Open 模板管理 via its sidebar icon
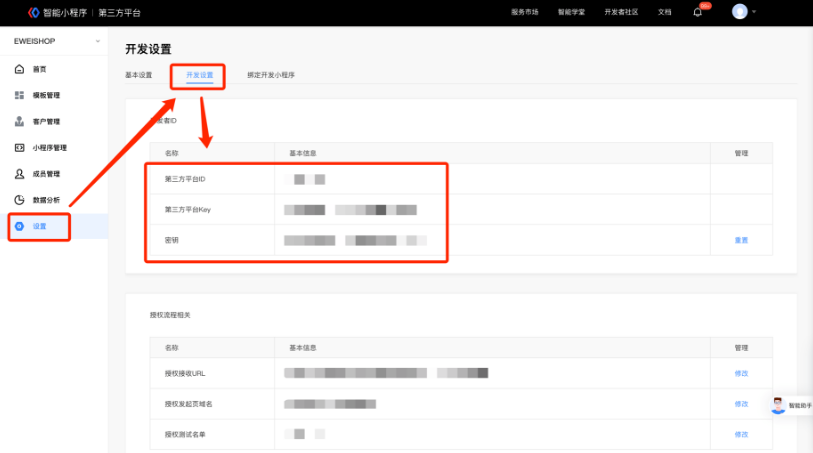 tap(20, 95)
